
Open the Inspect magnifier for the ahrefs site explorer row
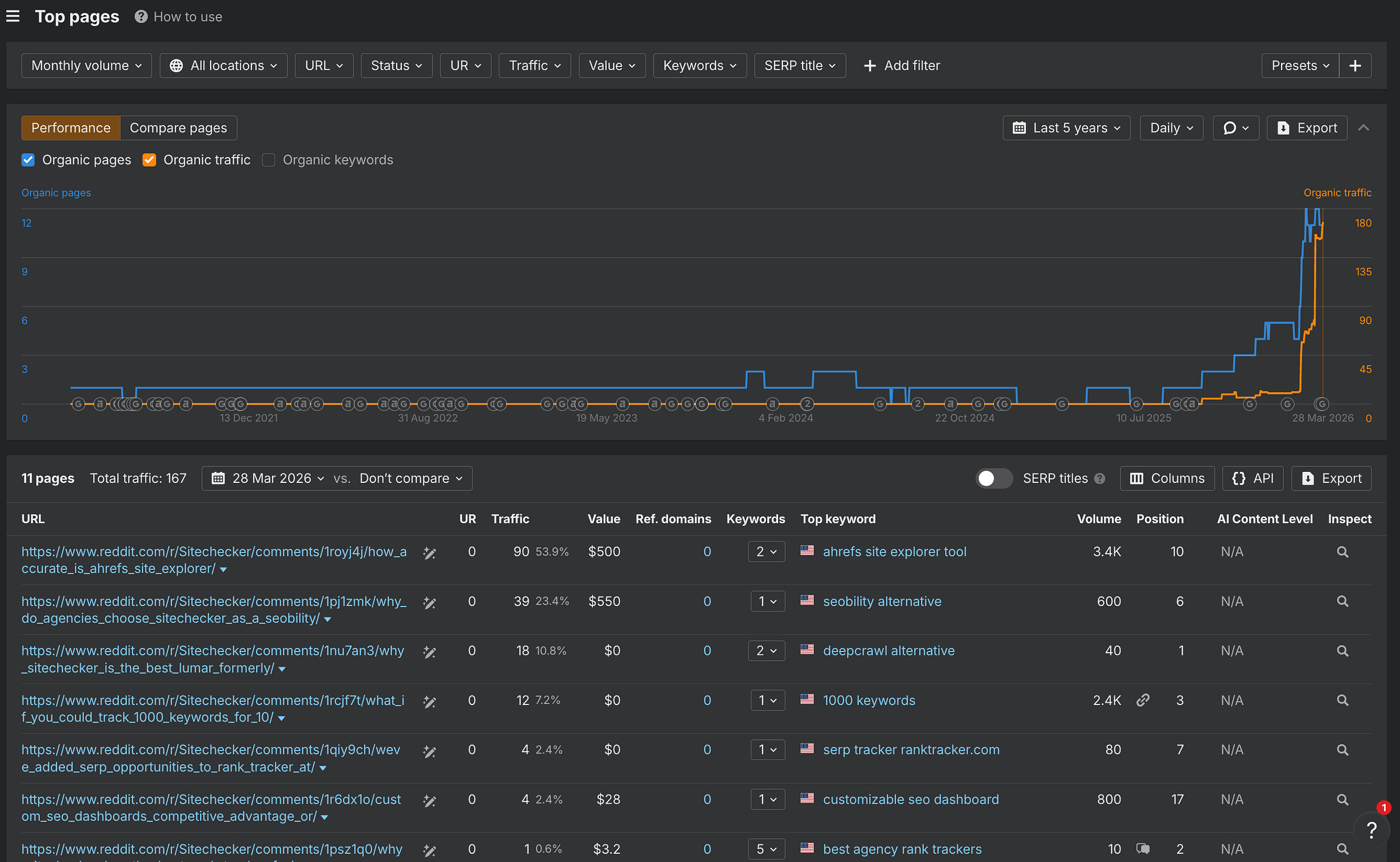(1342, 552)
